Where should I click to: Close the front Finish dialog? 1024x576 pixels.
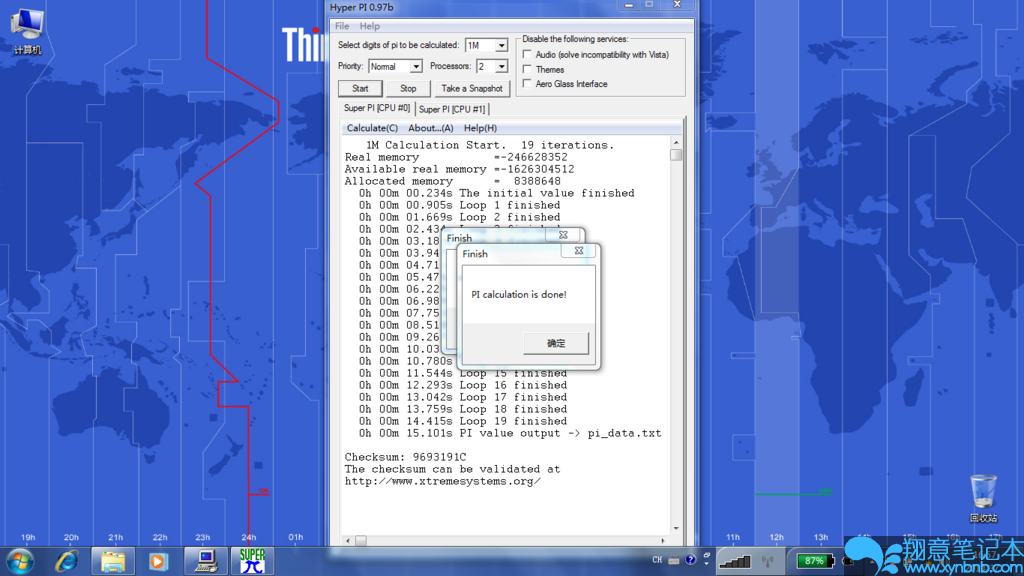pos(579,251)
